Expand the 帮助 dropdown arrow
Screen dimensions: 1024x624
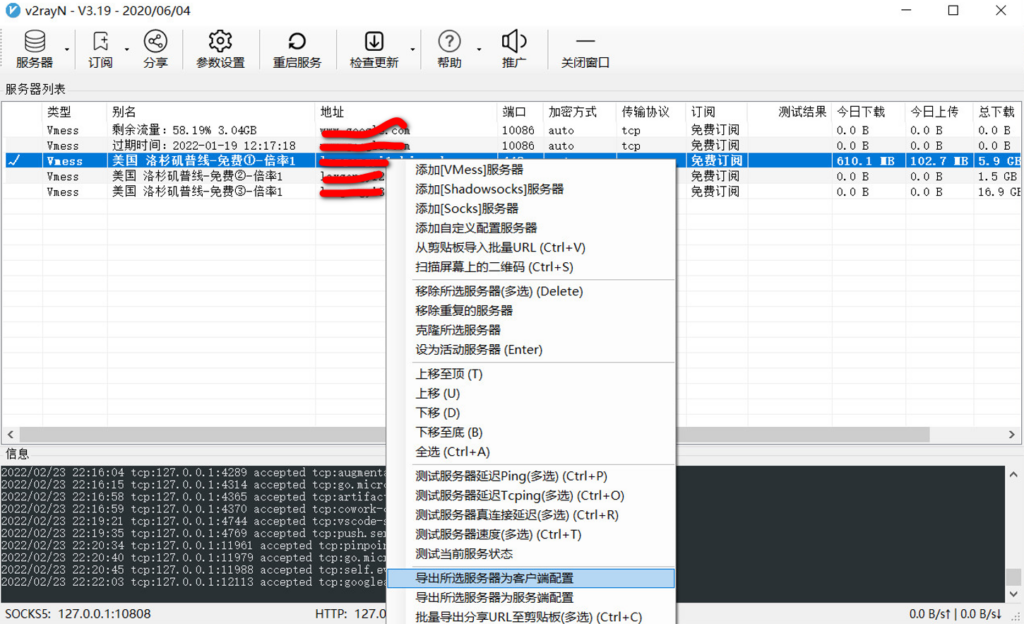pos(479,50)
